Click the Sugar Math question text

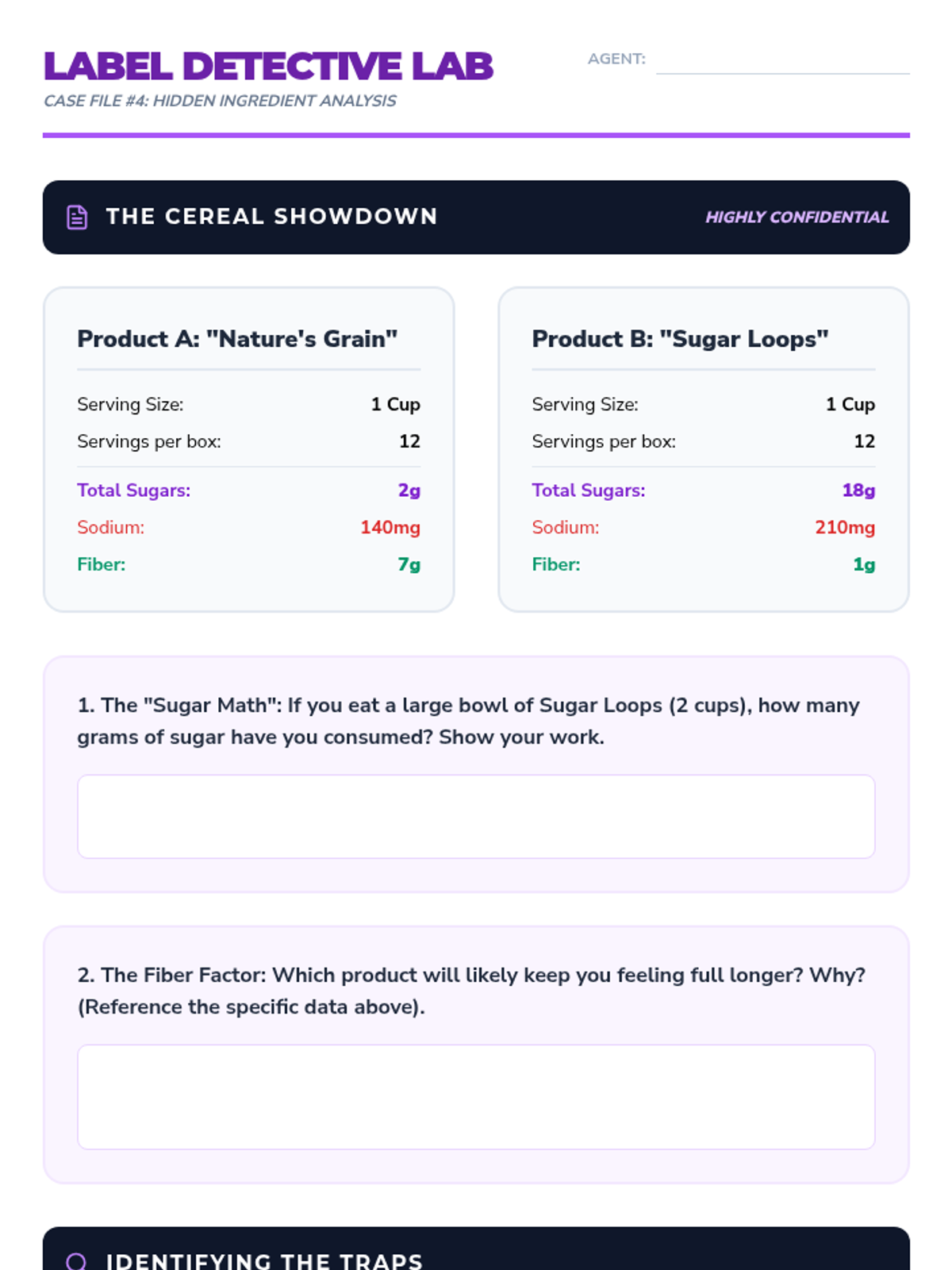coord(468,721)
